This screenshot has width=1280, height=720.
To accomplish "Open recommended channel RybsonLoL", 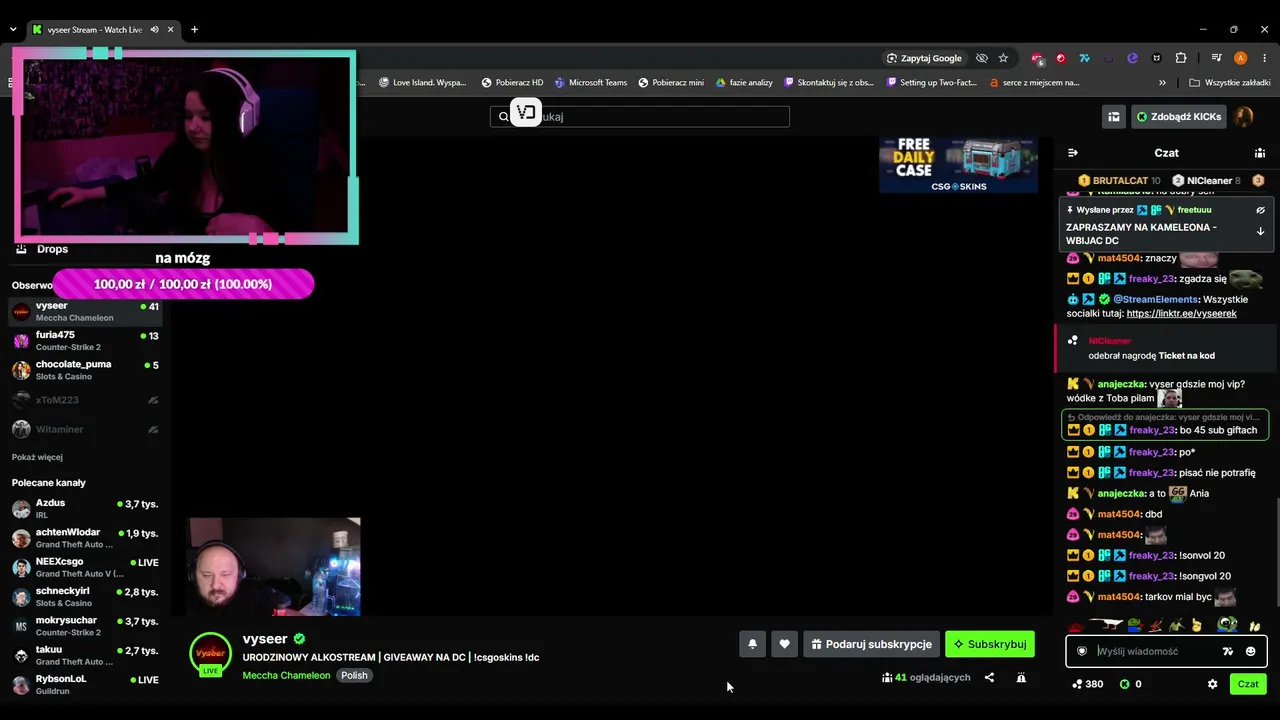I will [x=85, y=685].
